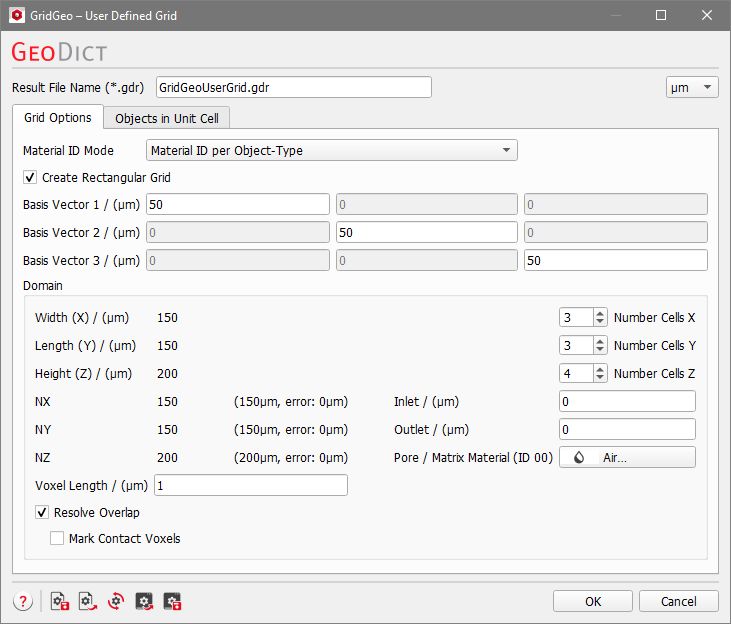Click the save settings to file icon
731x624 pixels.
click(60, 602)
